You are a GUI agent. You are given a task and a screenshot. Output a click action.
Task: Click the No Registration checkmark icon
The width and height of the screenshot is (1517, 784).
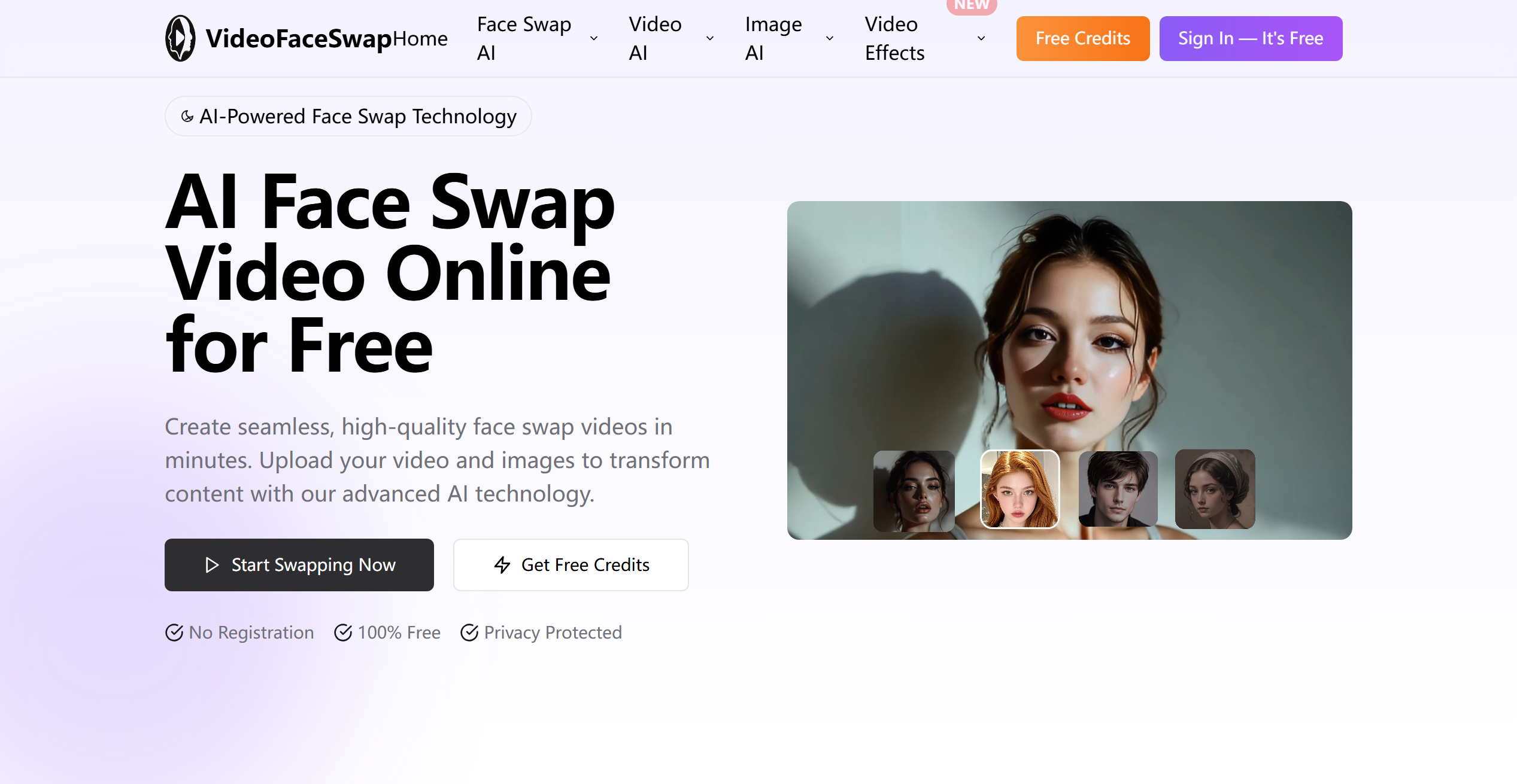tap(174, 633)
